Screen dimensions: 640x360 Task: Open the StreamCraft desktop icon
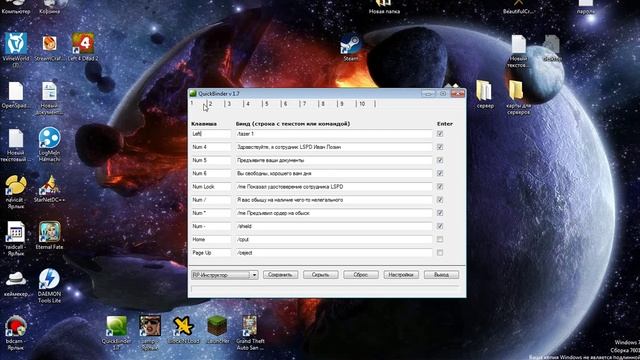(49, 44)
